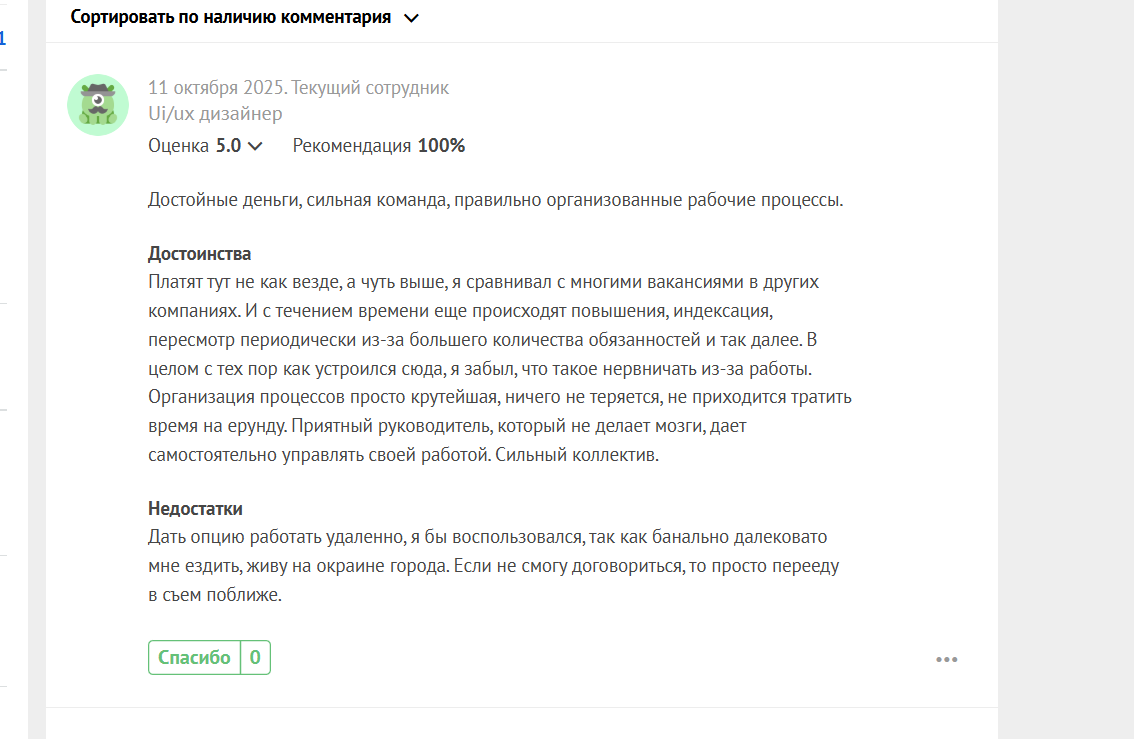Viewport: 1134px width, 739px height.
Task: Click the bold "100%" recommendation value
Action: [x=441, y=146]
